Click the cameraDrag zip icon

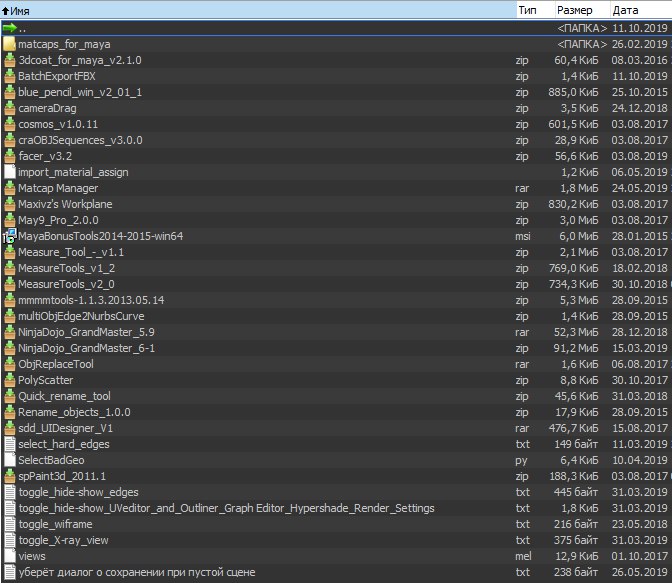pos(9,108)
